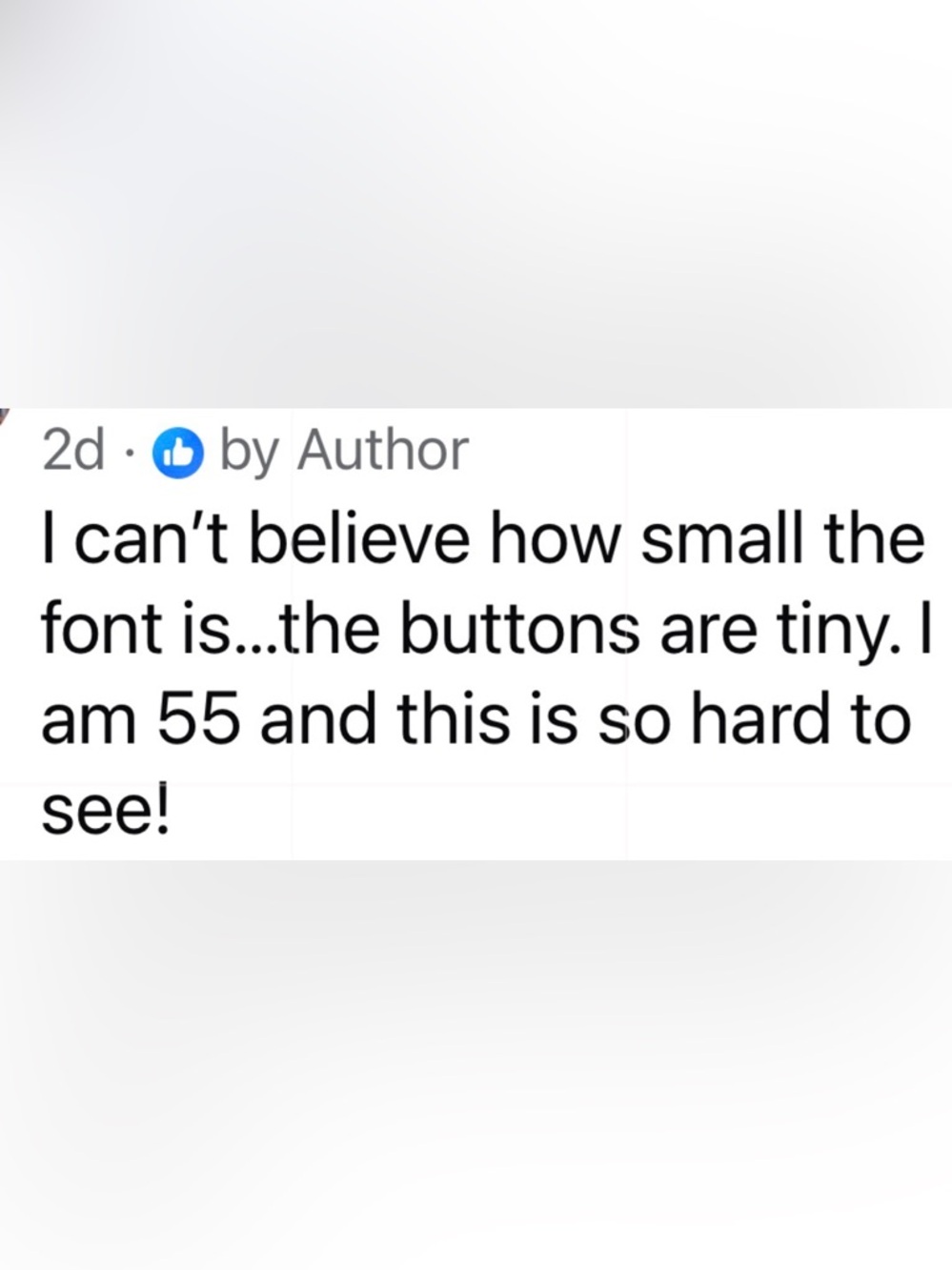Click the blurred gray area below the comment
952x1270 pixels.
[476, 1065]
